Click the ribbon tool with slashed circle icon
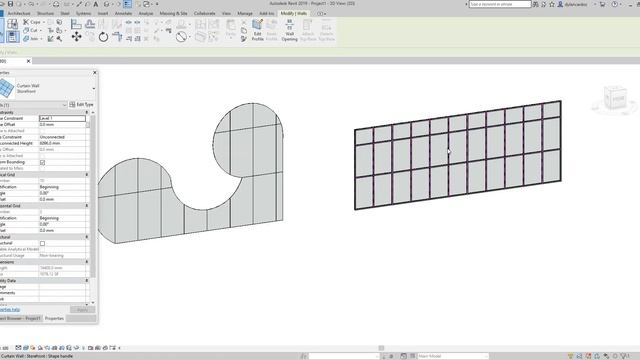This screenshot has width=640, height=360. click(x=181, y=37)
